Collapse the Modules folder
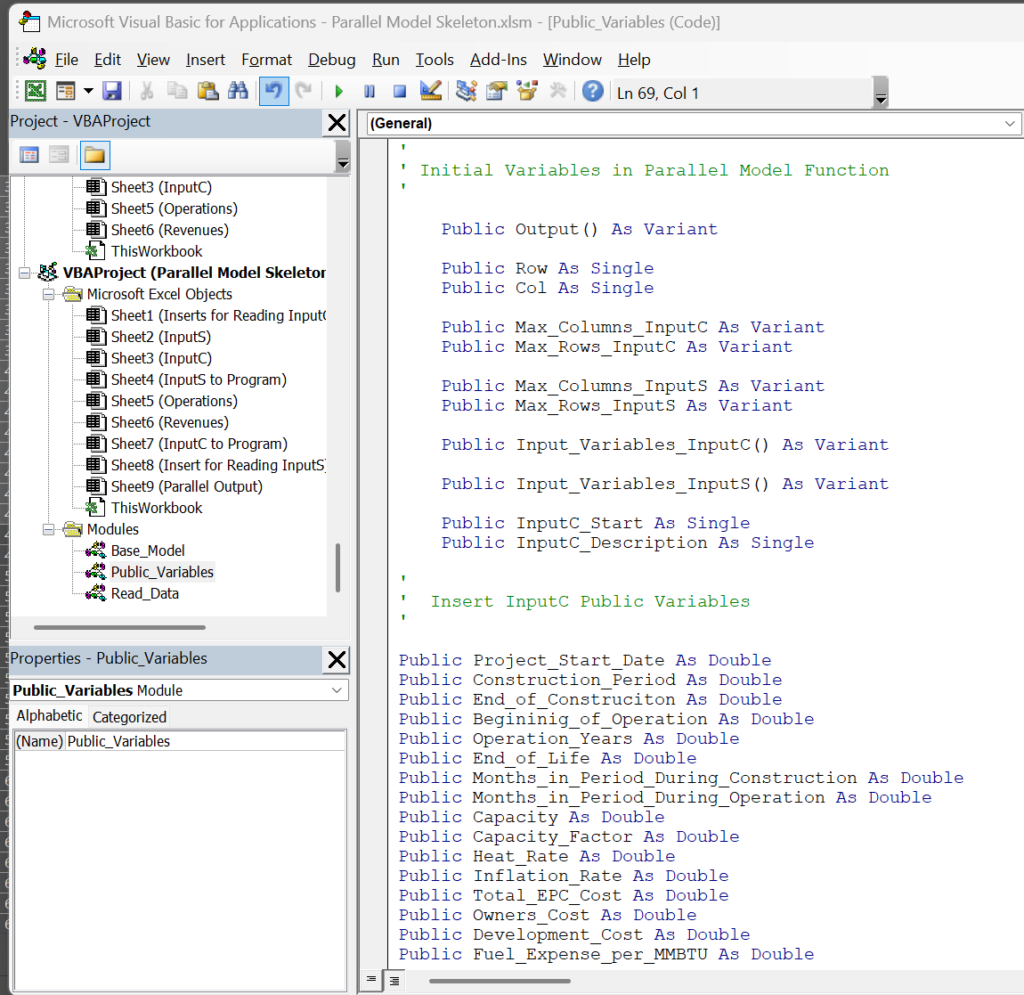 click(x=48, y=529)
